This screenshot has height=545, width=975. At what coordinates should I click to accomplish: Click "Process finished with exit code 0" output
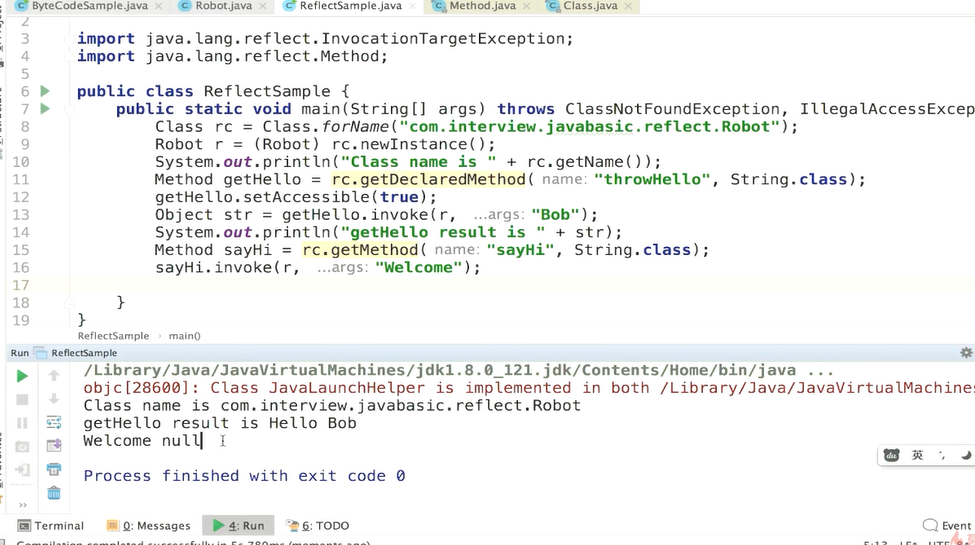[x=244, y=476]
